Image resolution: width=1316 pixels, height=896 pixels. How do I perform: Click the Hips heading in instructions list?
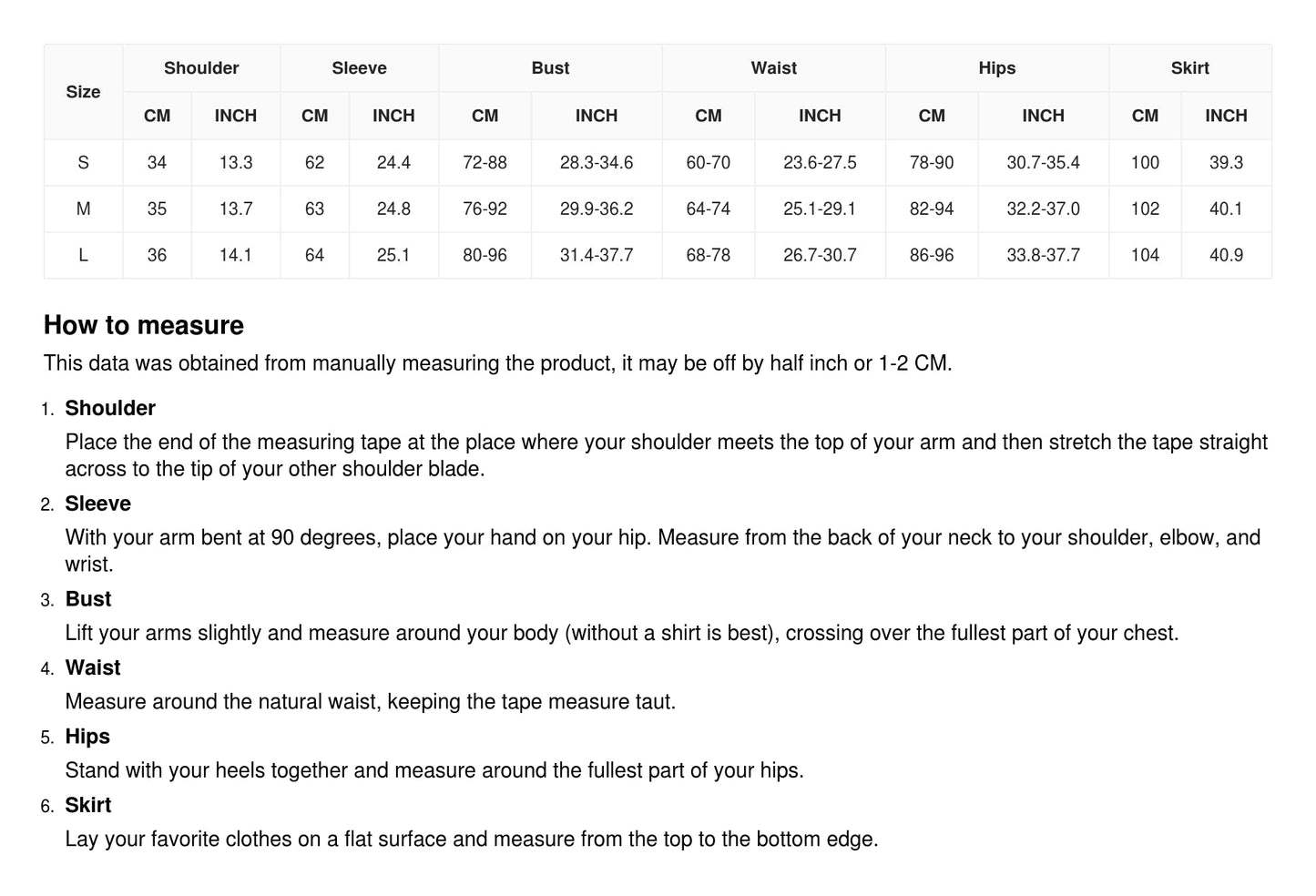tap(87, 737)
